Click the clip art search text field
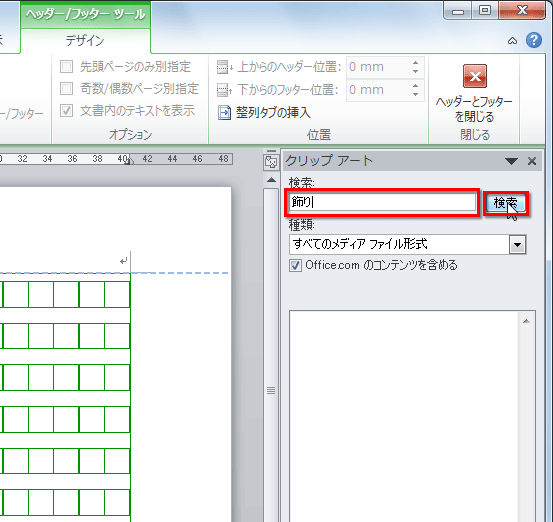Screen dimensions: 553x522 click(x=382, y=202)
